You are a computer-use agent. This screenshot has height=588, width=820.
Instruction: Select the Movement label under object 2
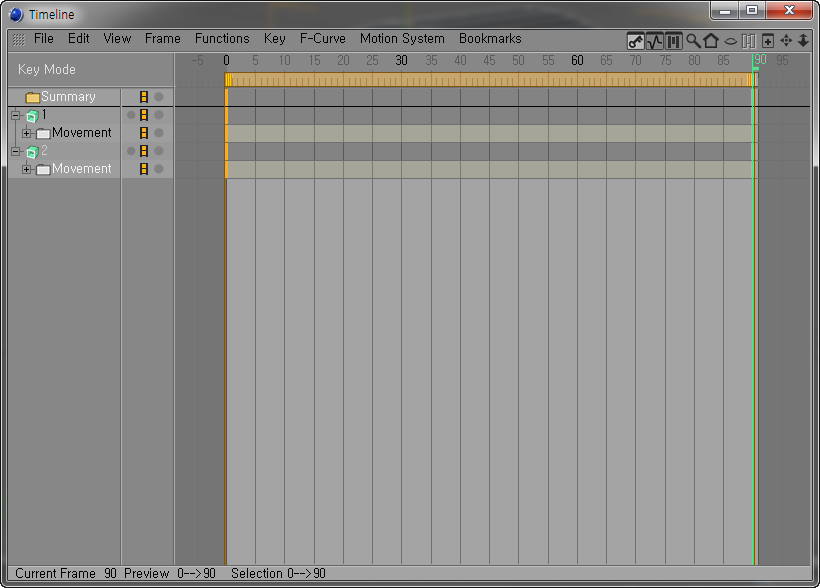click(82, 169)
